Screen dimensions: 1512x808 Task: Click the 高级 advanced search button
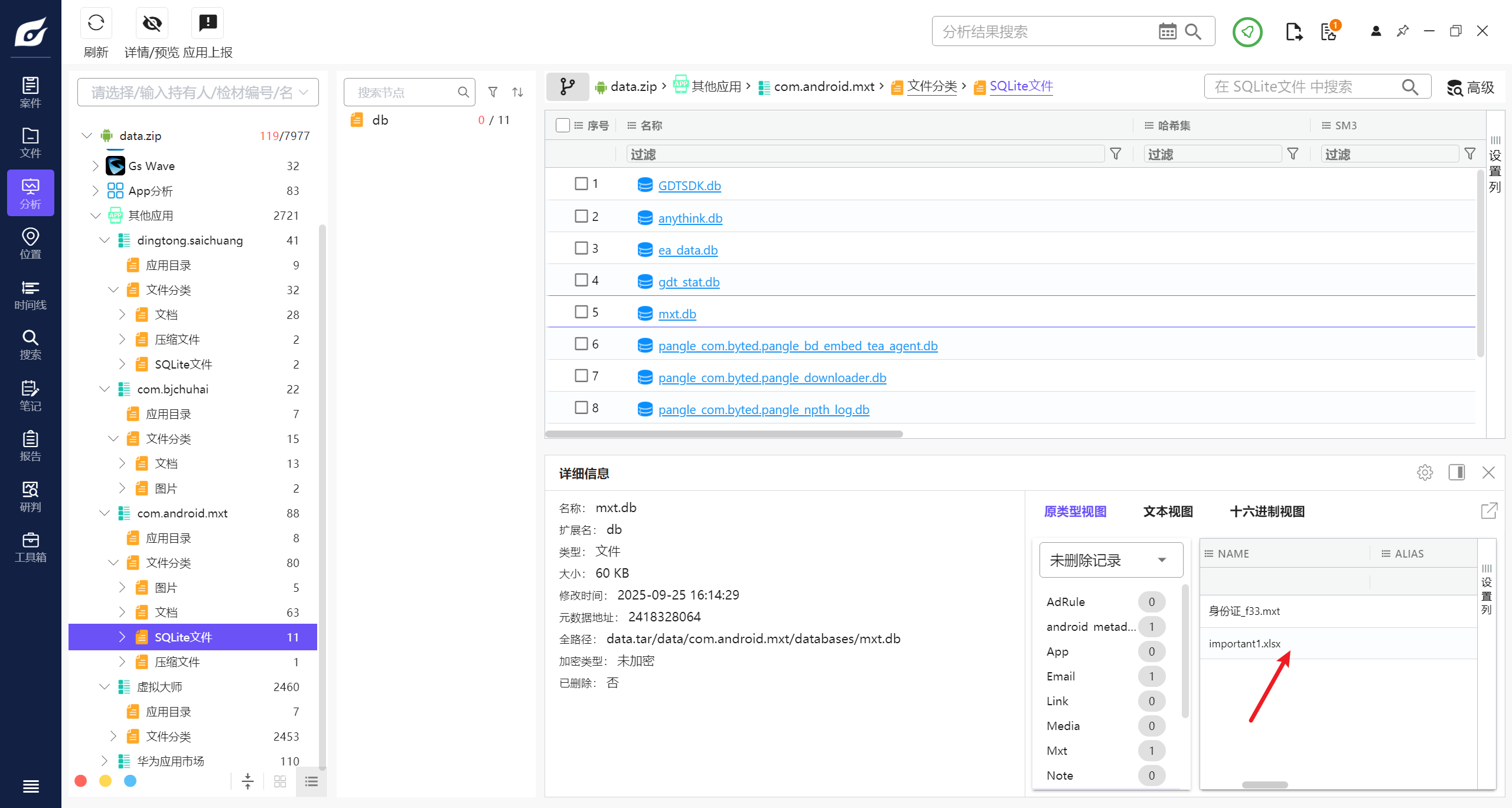click(x=1471, y=87)
